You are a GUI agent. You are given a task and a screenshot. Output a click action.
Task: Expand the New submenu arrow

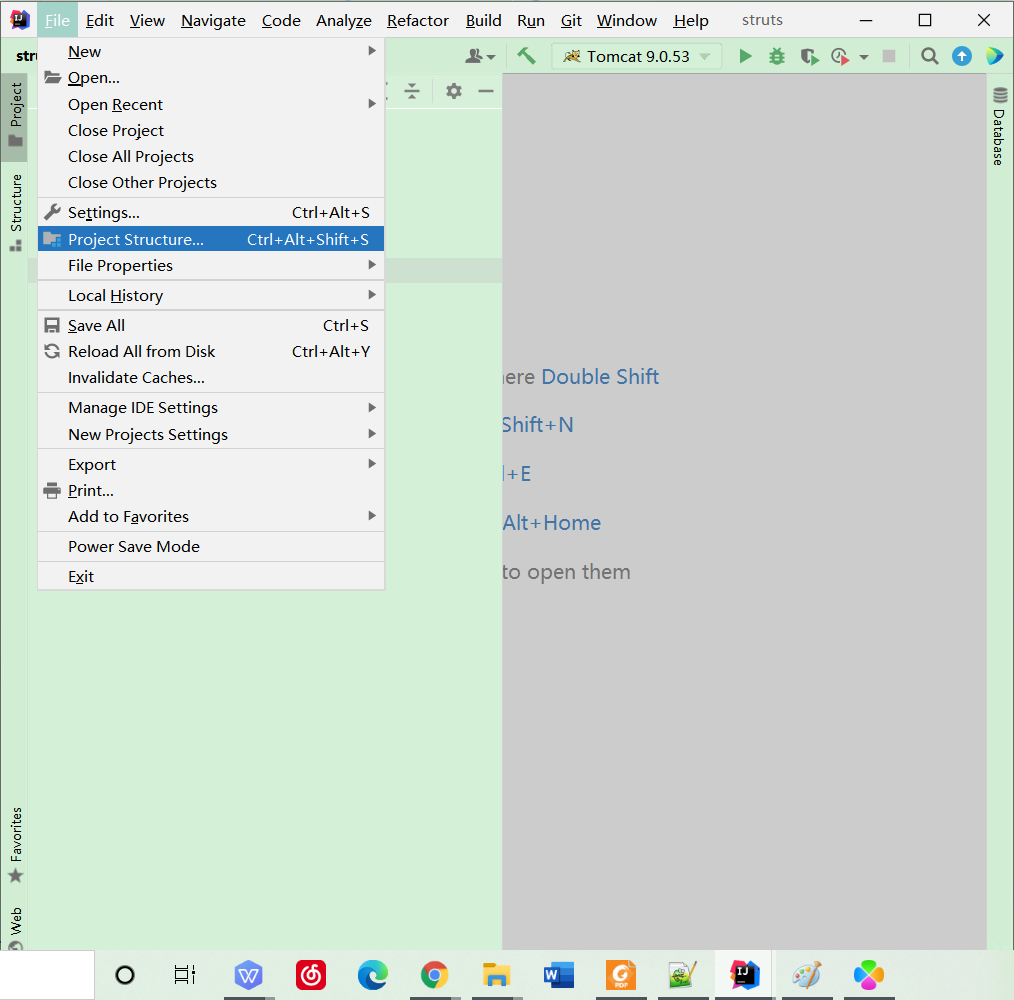[371, 51]
